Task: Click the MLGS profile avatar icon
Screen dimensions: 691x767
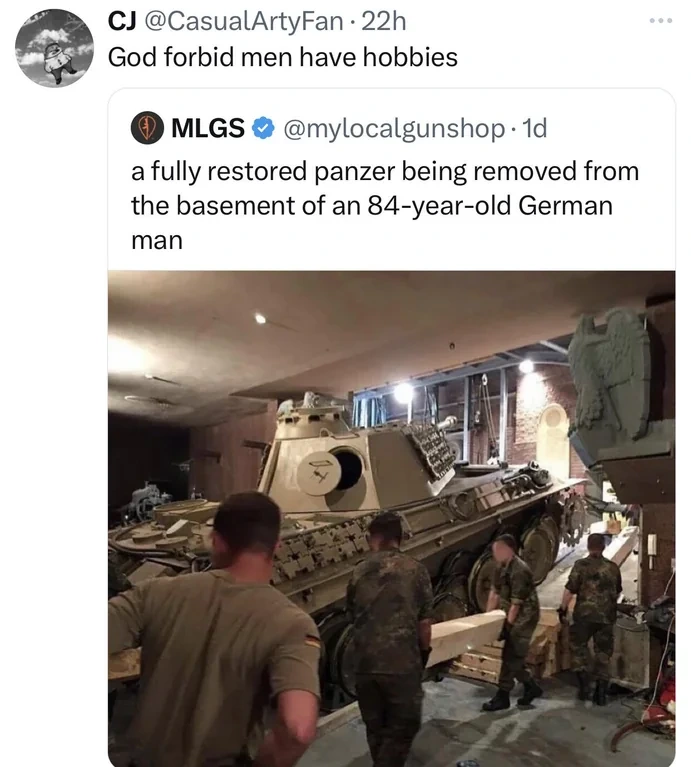Action: point(147,128)
